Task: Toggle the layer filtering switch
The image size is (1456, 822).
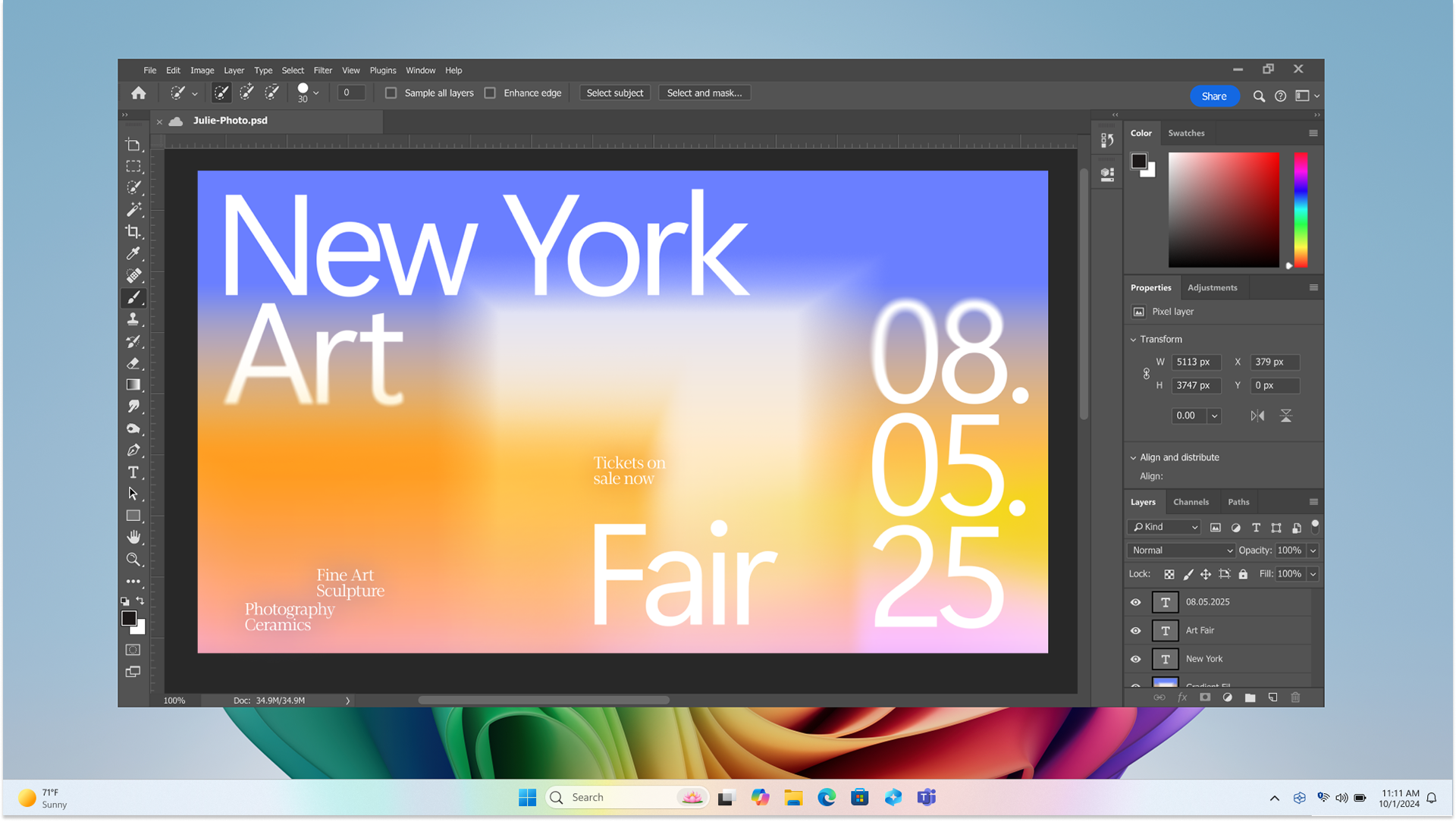Action: [x=1315, y=526]
